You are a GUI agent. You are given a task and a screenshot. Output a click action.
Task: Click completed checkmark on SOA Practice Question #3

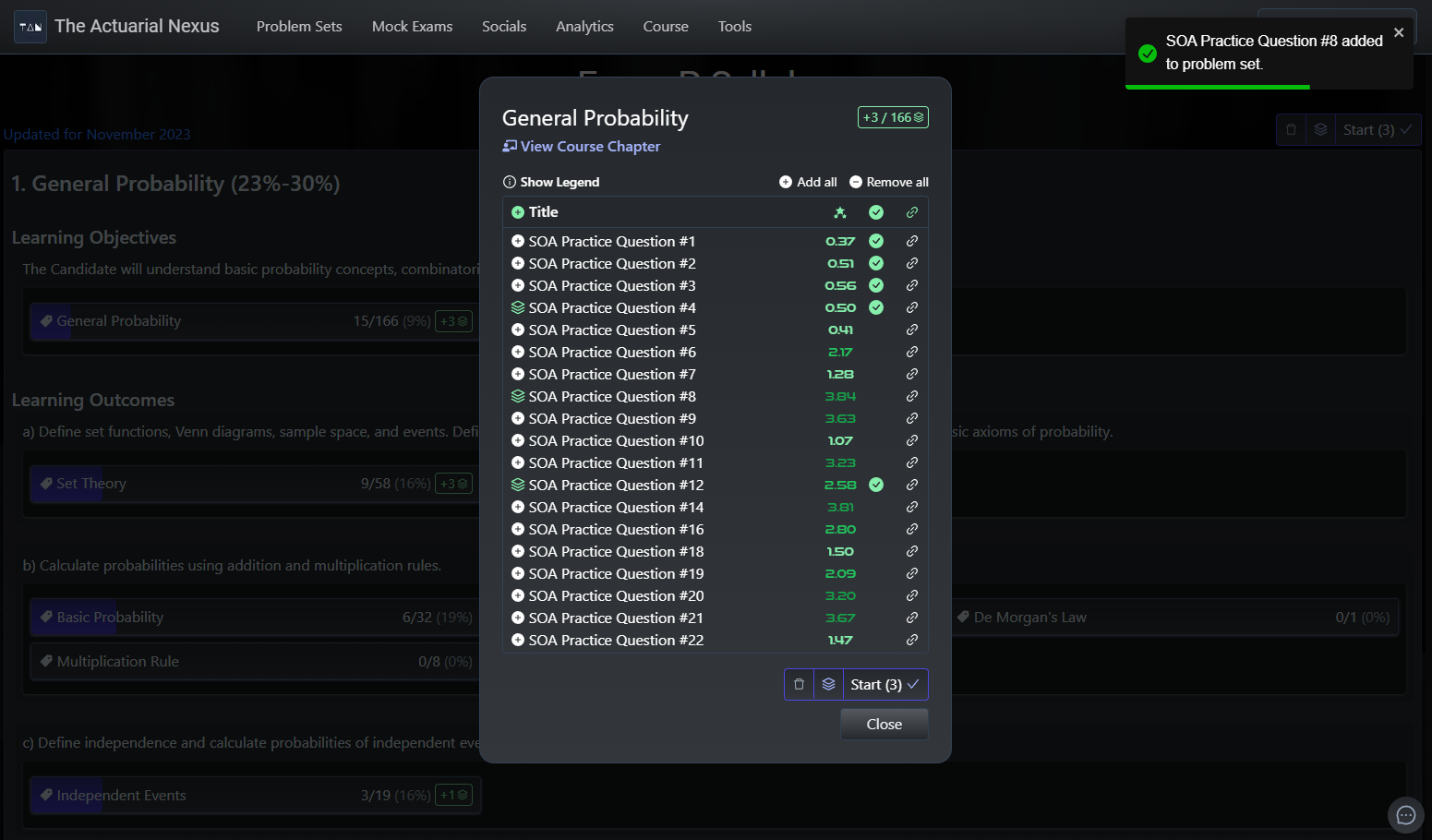point(876,285)
